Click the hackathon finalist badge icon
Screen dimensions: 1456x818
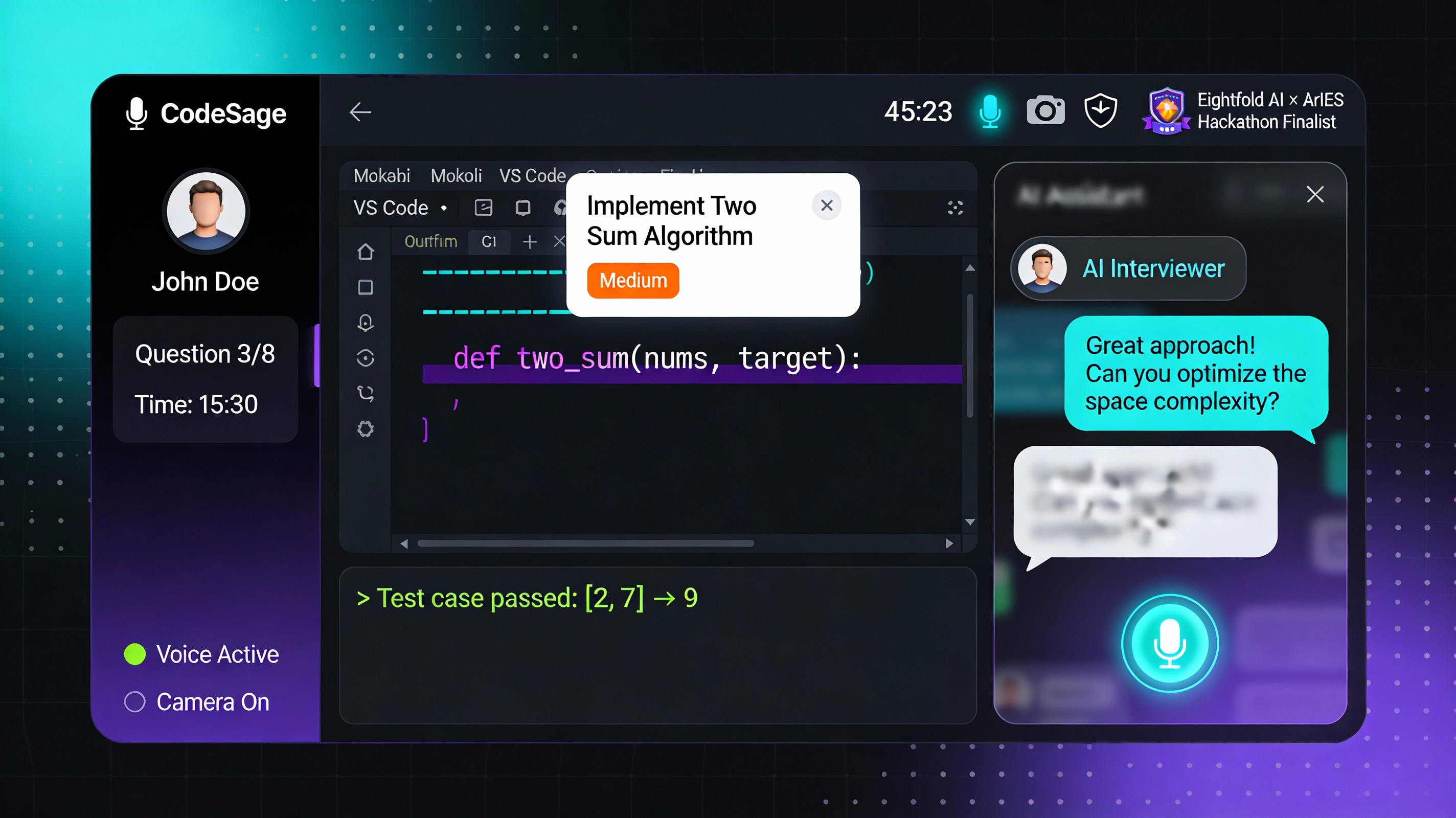tap(1167, 111)
